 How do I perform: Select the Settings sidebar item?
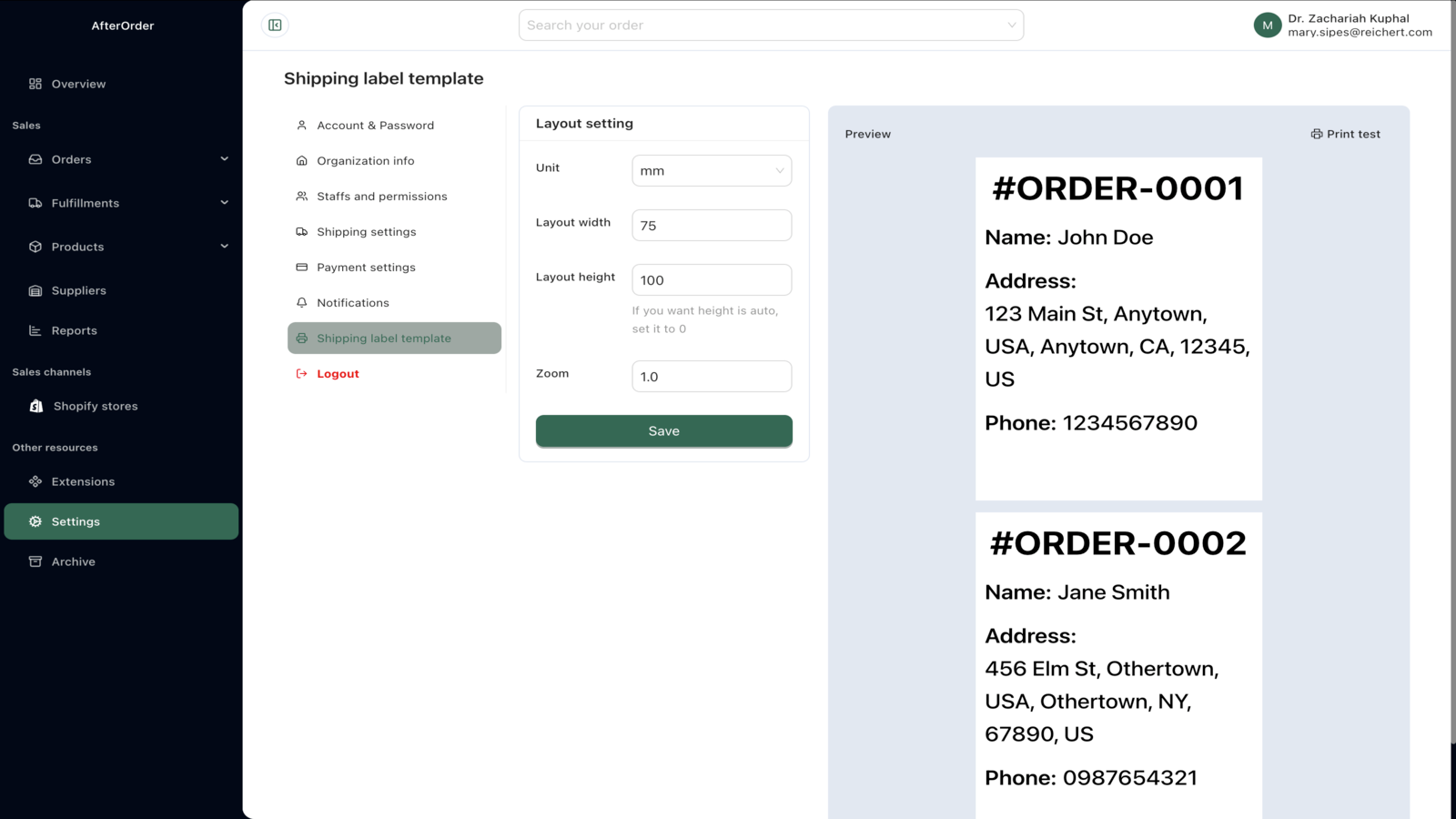pyautogui.click(x=121, y=521)
